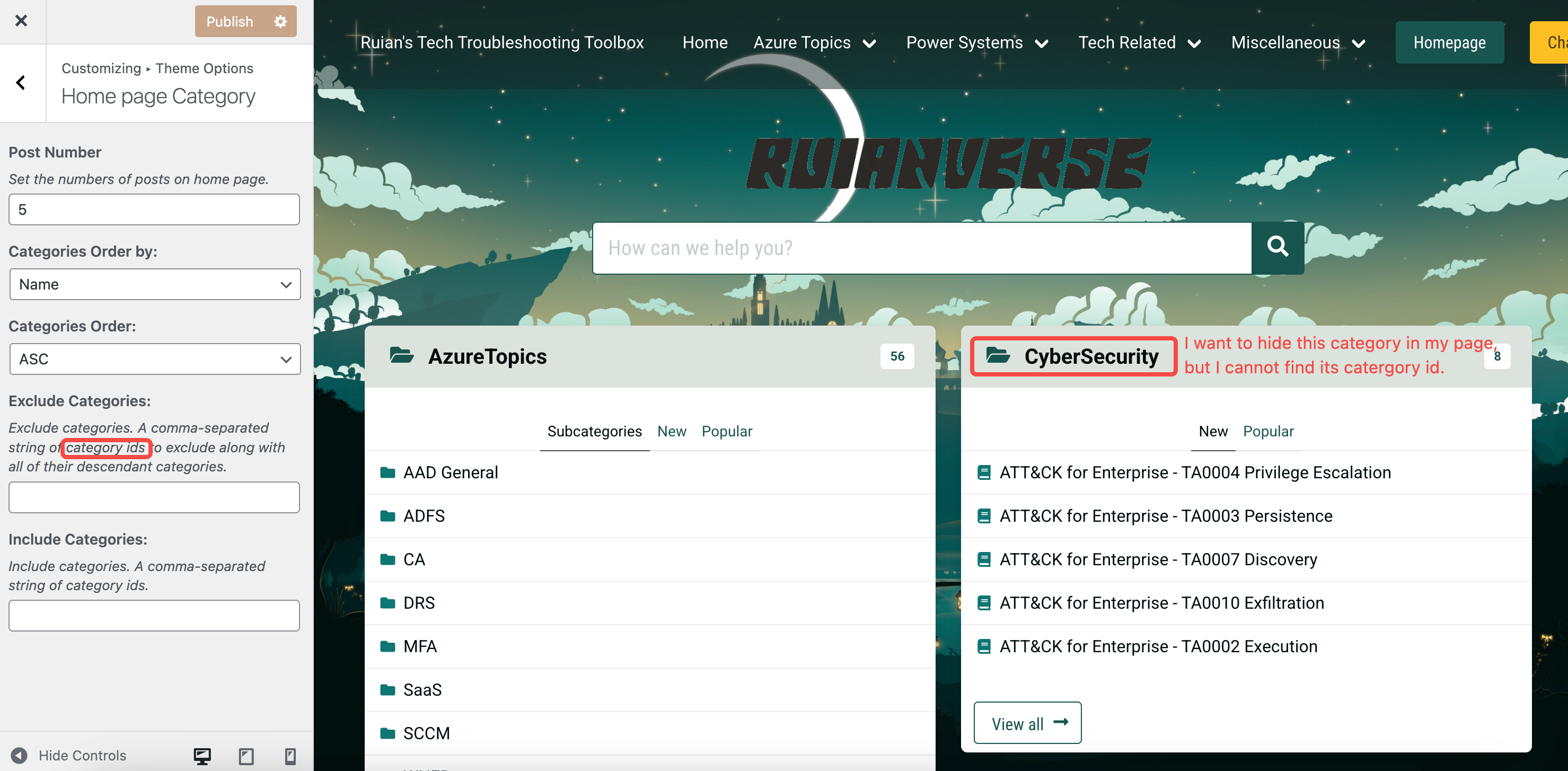Open the Categories Order ASC dropdown

(154, 358)
